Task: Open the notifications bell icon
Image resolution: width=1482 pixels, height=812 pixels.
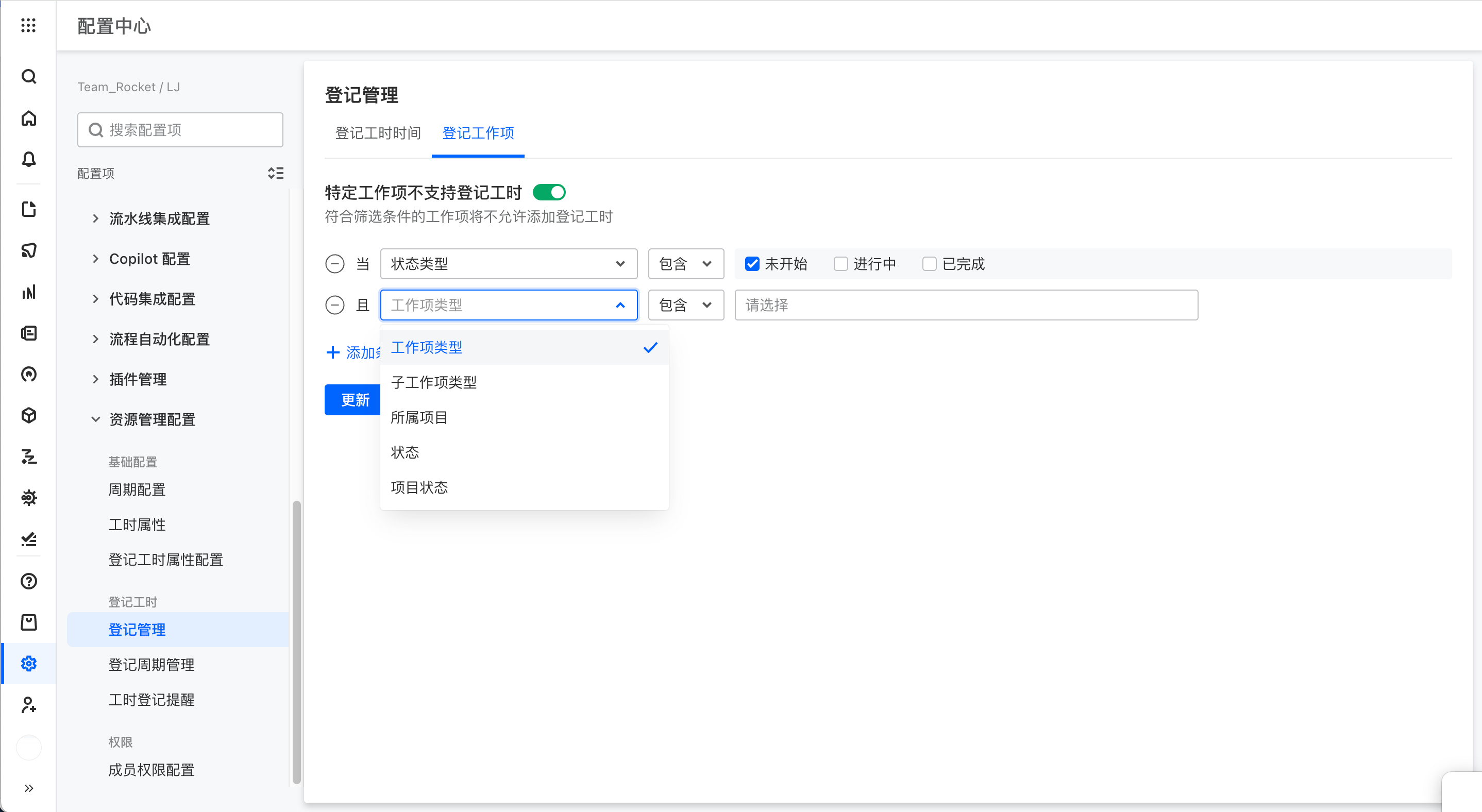Action: (x=28, y=159)
